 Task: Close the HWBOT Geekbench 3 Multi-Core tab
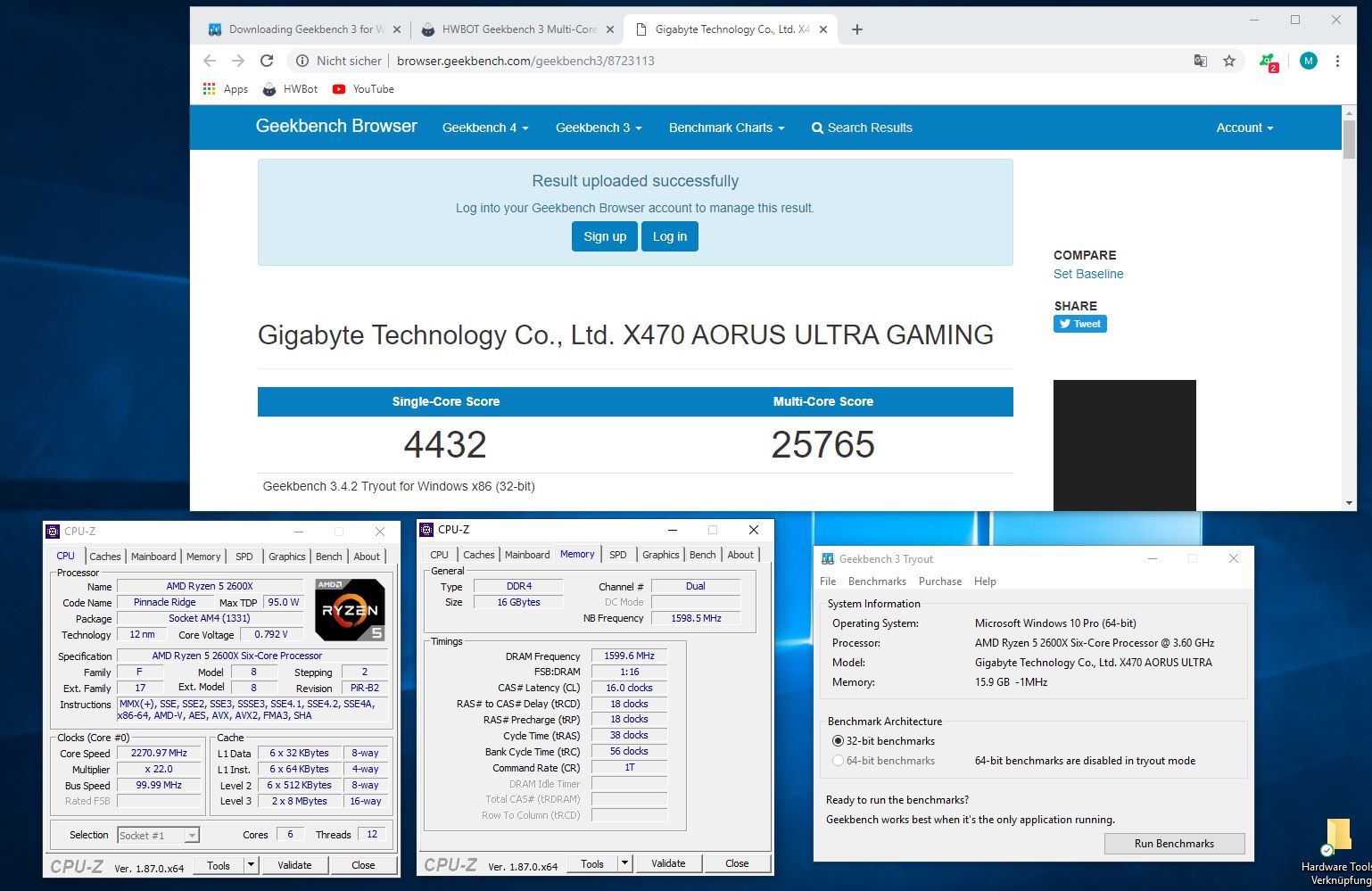(x=610, y=29)
